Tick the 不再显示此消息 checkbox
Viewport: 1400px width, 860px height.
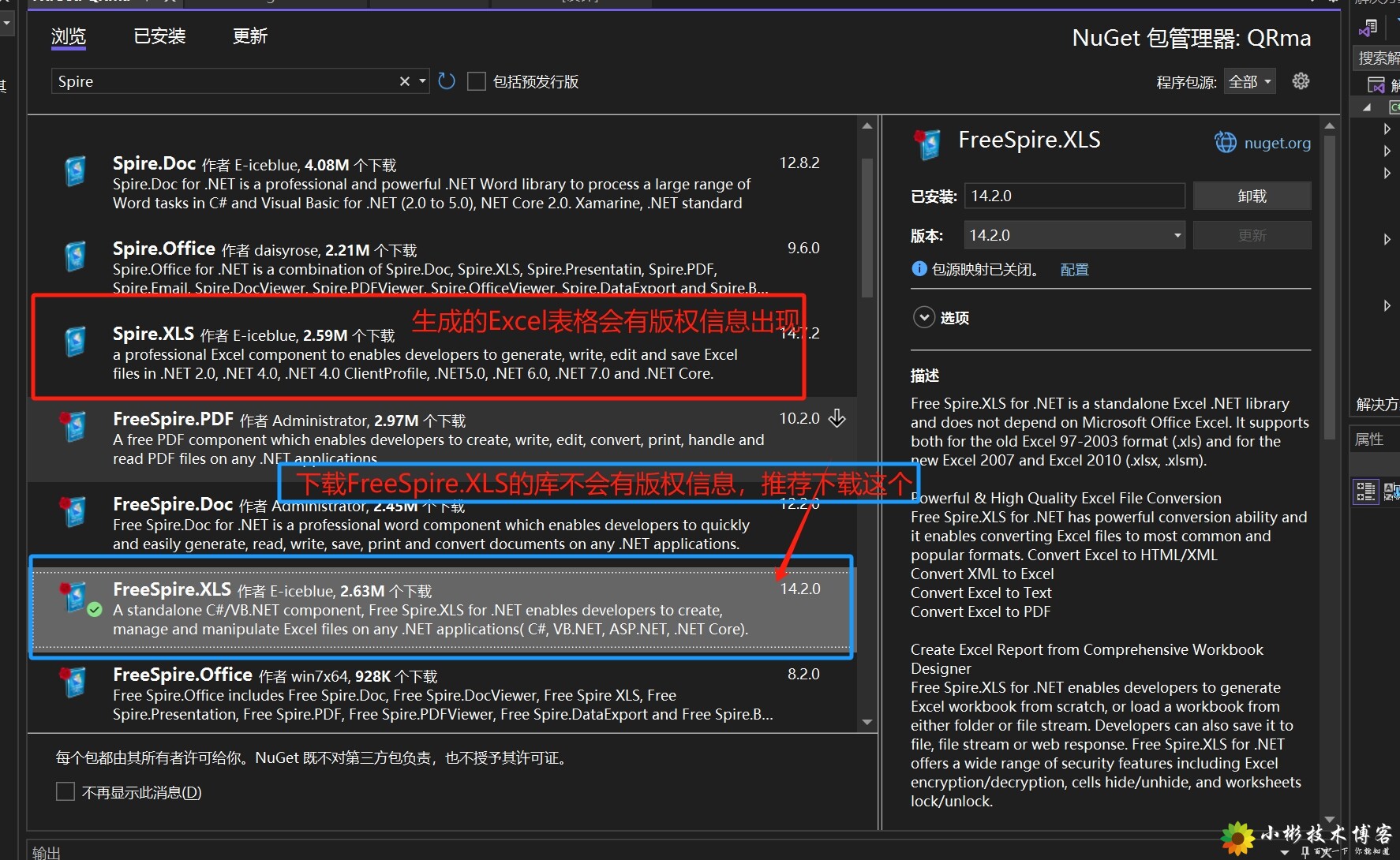[x=66, y=791]
